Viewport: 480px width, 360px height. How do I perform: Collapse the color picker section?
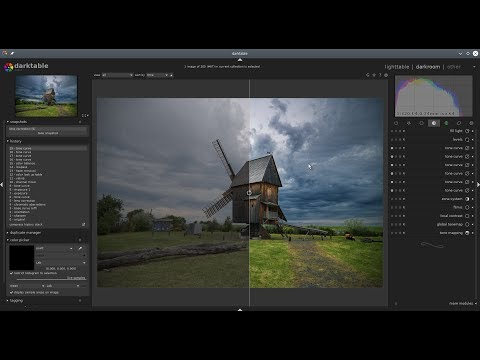(x=8, y=240)
